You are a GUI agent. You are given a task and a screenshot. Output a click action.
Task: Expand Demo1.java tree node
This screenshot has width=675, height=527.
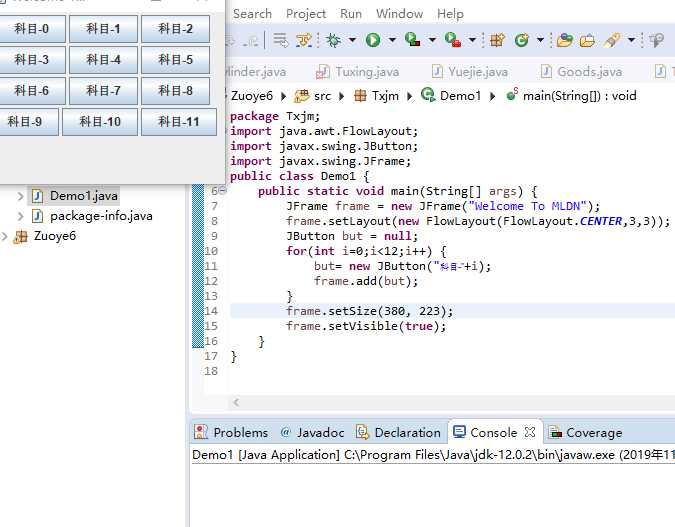pos(20,196)
